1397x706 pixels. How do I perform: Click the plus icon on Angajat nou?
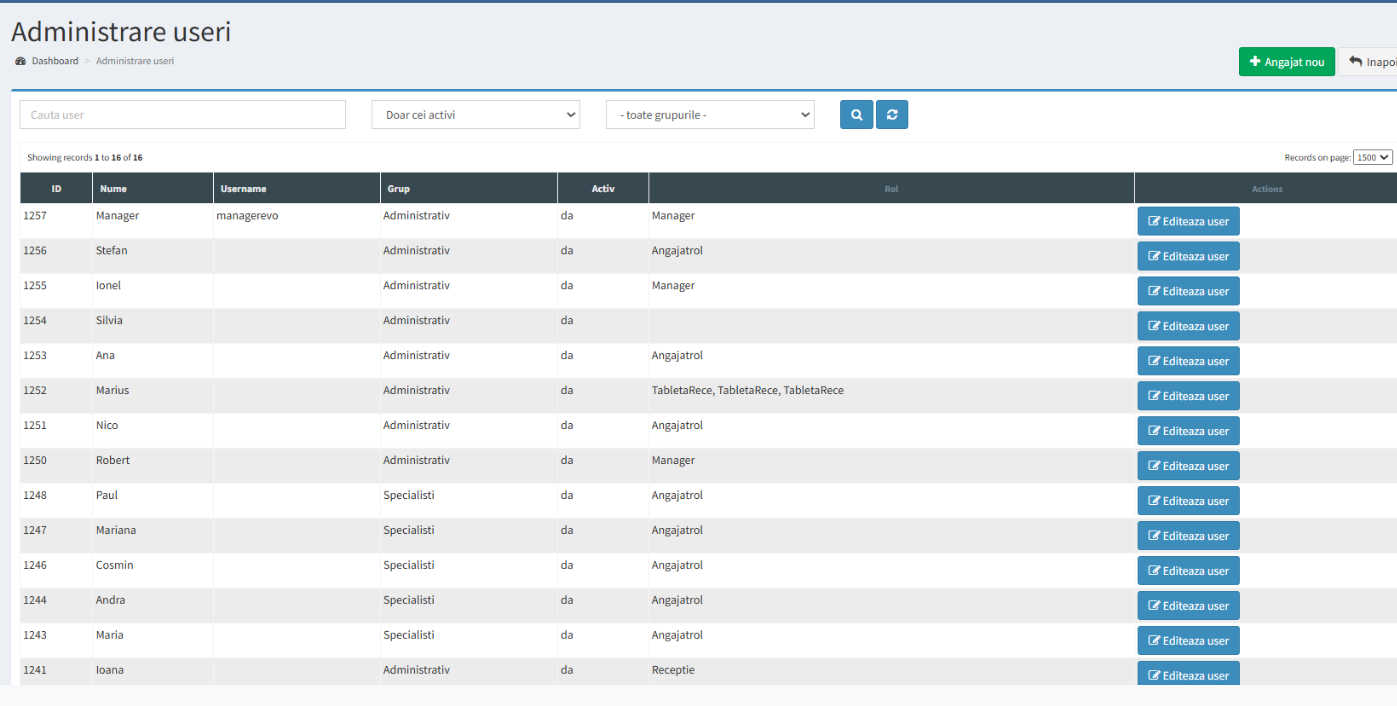[1255, 62]
